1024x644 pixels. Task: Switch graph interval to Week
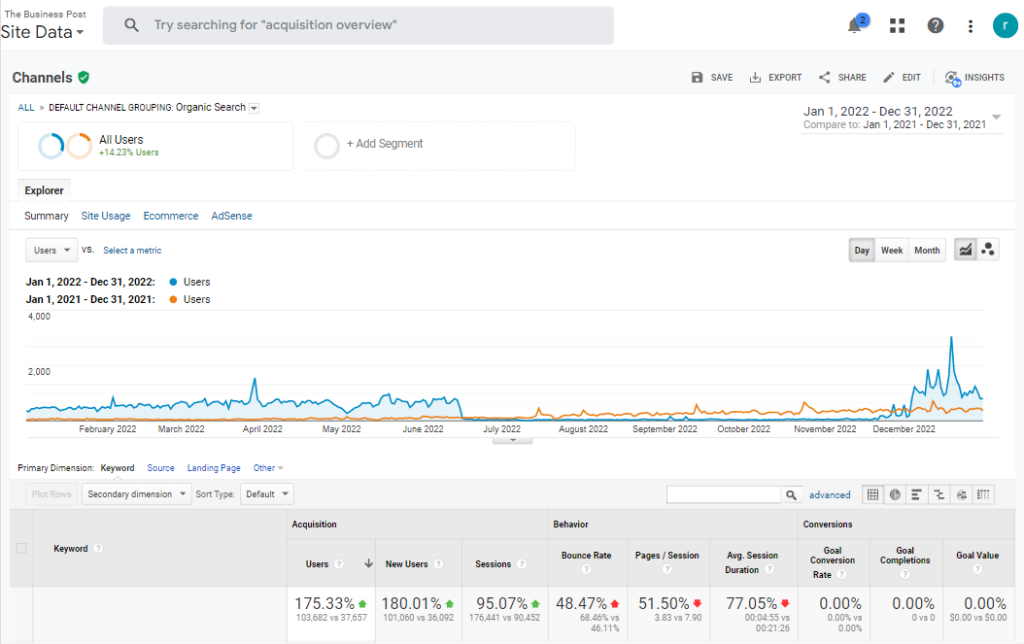tap(891, 250)
